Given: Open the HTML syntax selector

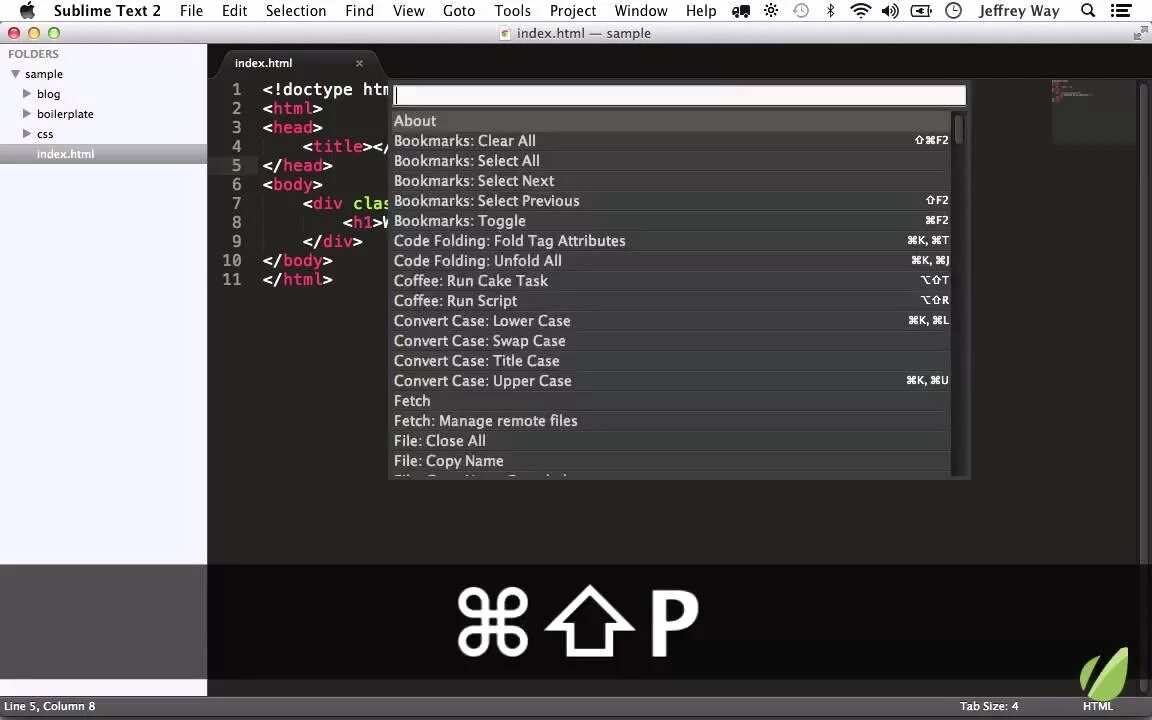Looking at the screenshot, I should (1098, 706).
